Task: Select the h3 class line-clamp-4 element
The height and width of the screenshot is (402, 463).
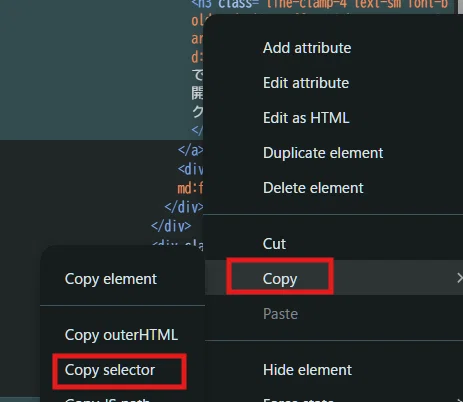Action: coord(319,4)
